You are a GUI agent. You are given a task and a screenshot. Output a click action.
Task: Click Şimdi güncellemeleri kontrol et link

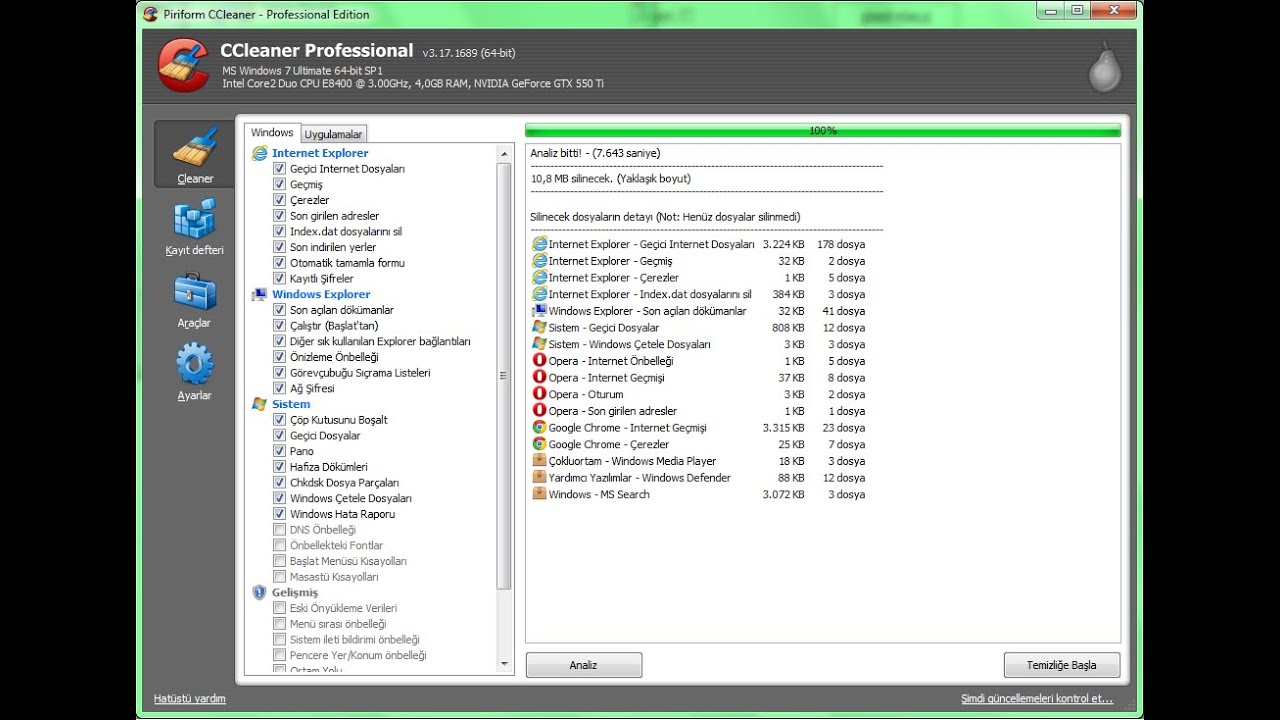(x=1037, y=698)
